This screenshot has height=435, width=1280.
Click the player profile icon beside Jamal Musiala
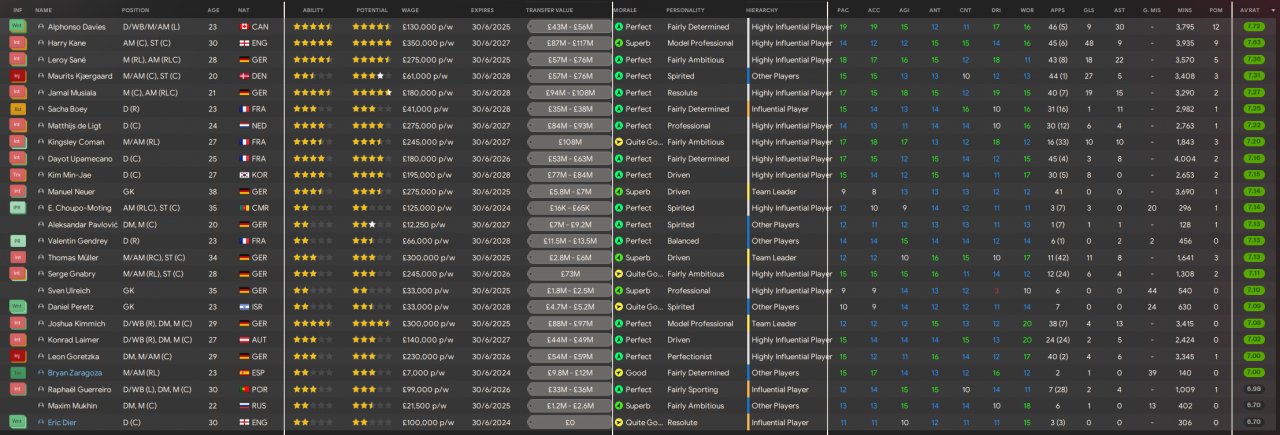40,93
